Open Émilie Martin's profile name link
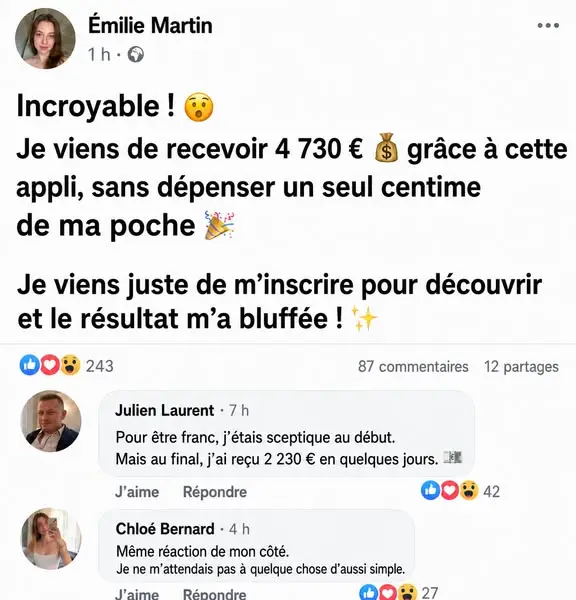 (150, 26)
